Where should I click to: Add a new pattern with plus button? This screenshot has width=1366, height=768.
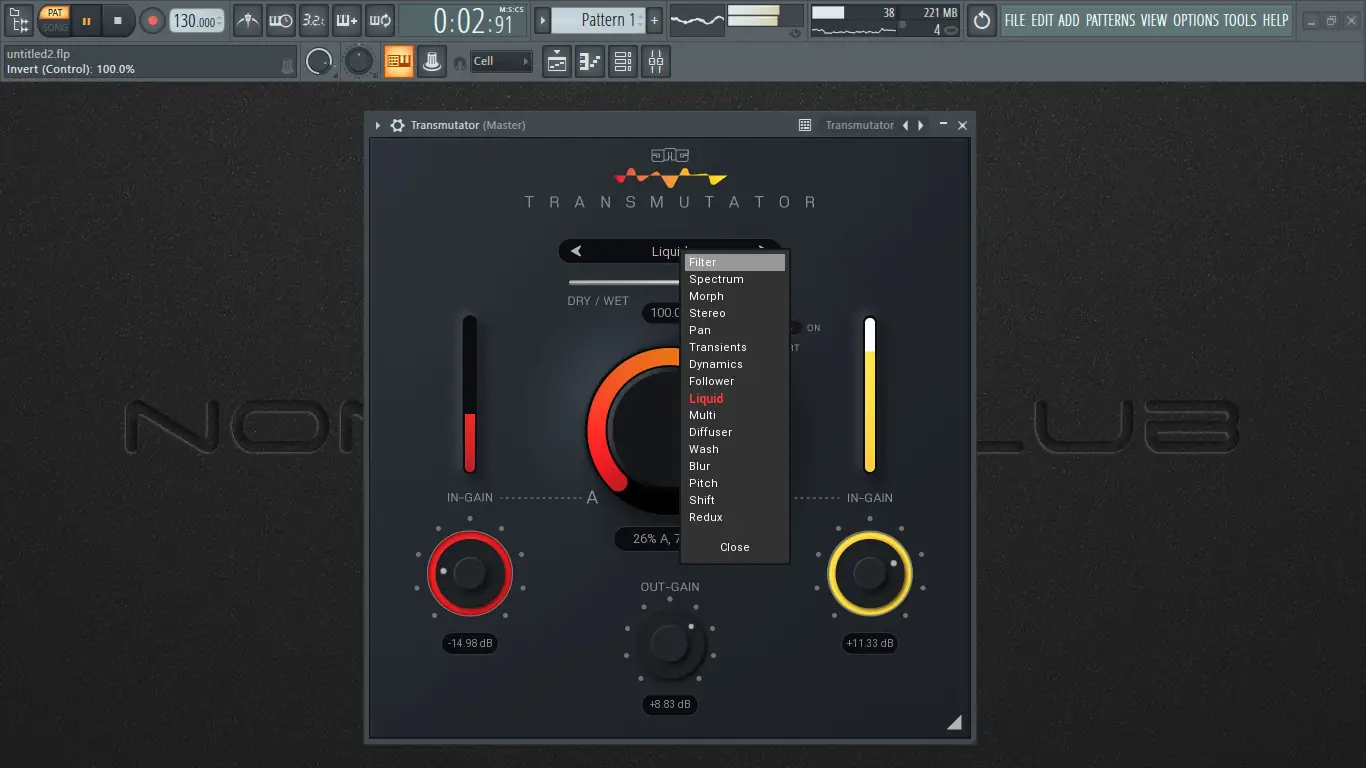click(654, 20)
